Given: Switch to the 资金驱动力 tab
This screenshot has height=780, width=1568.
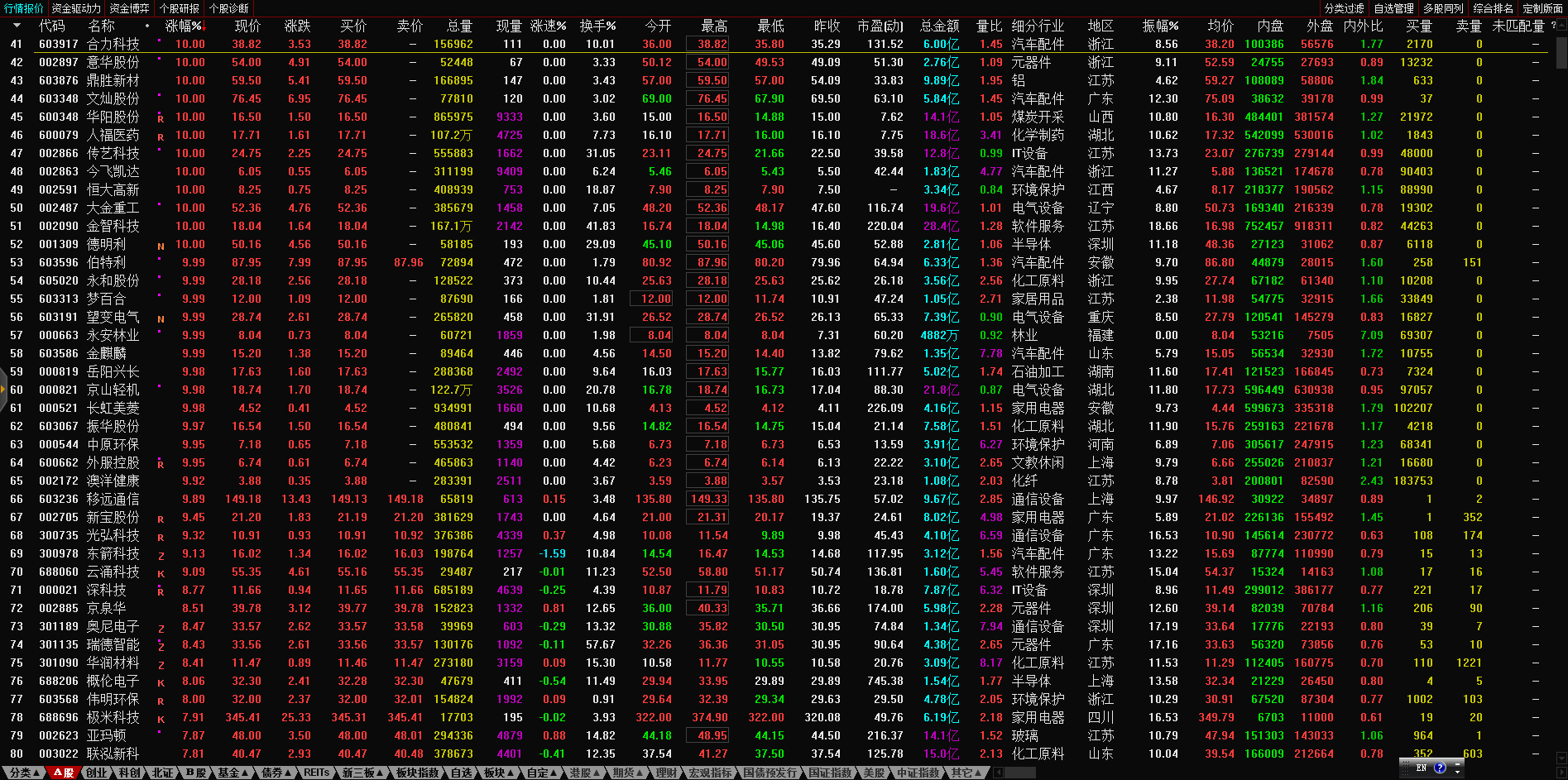Looking at the screenshot, I should tap(76, 8).
